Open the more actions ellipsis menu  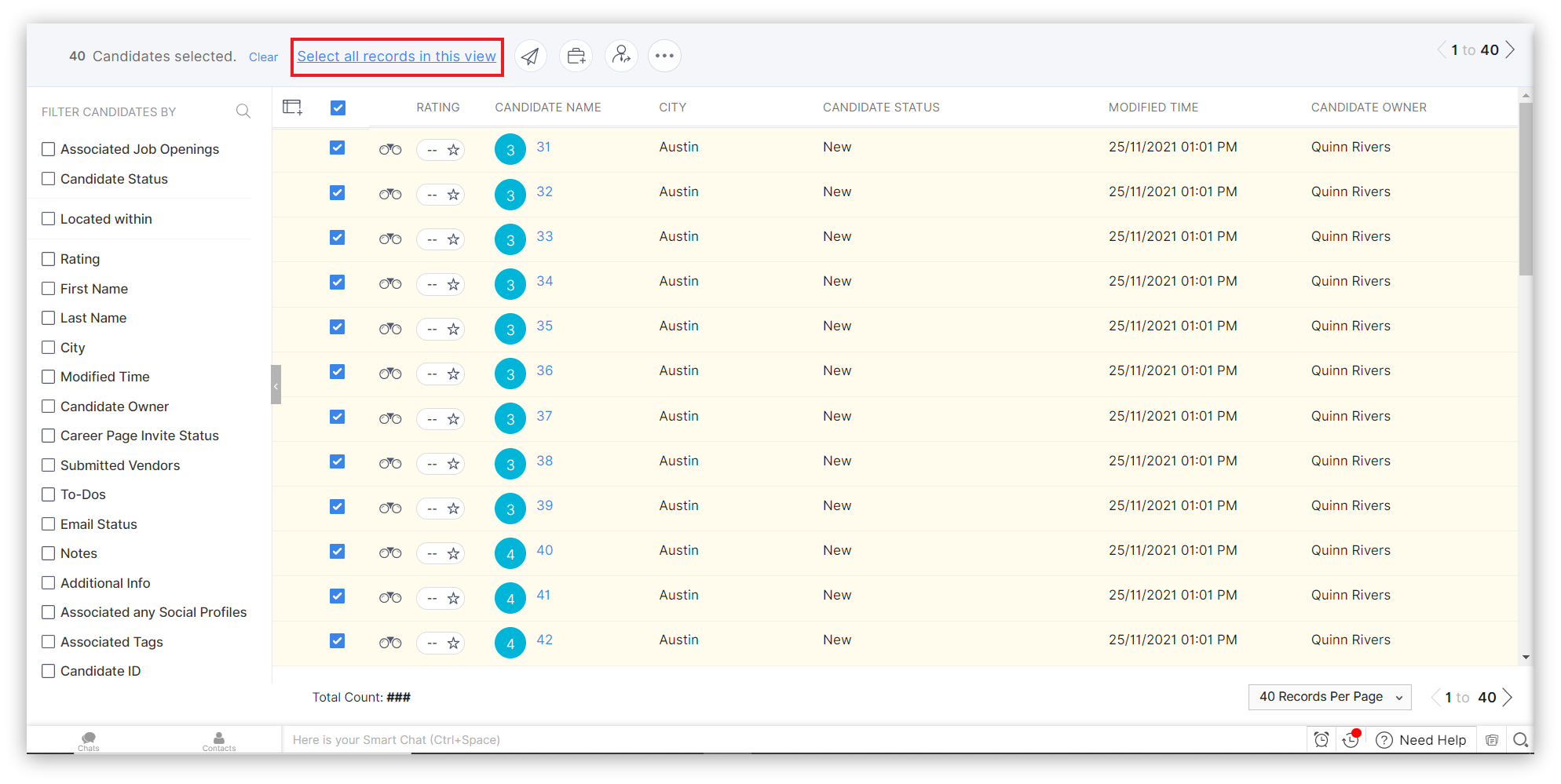(664, 56)
